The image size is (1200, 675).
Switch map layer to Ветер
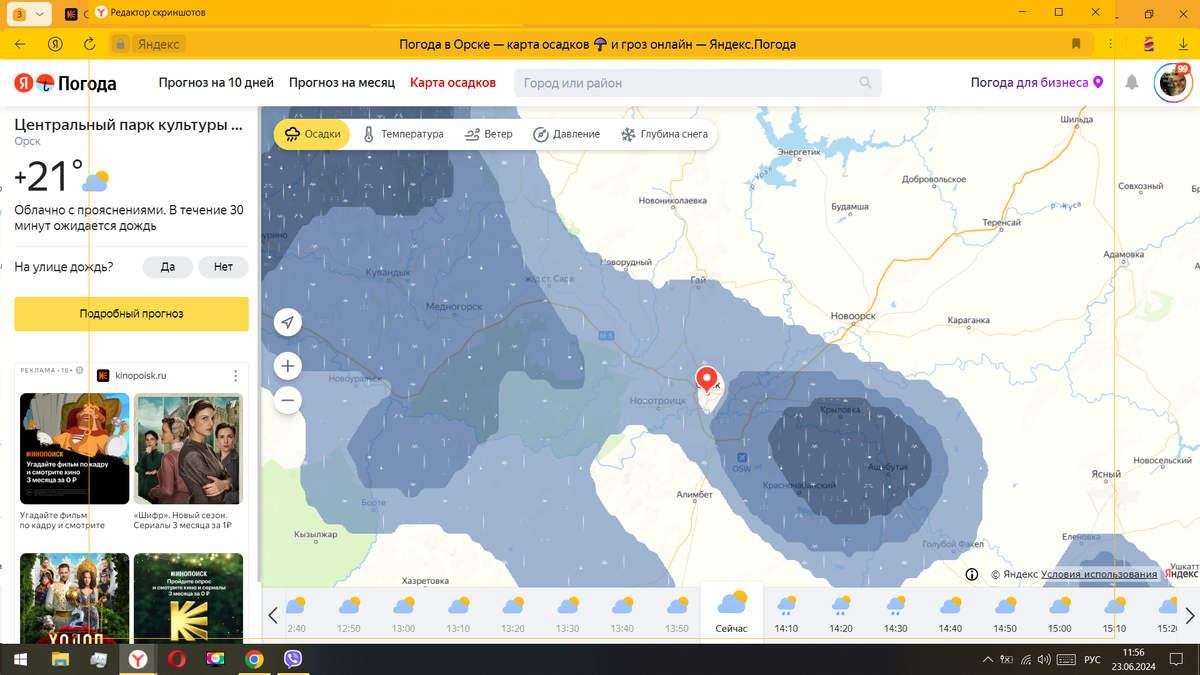click(x=489, y=134)
